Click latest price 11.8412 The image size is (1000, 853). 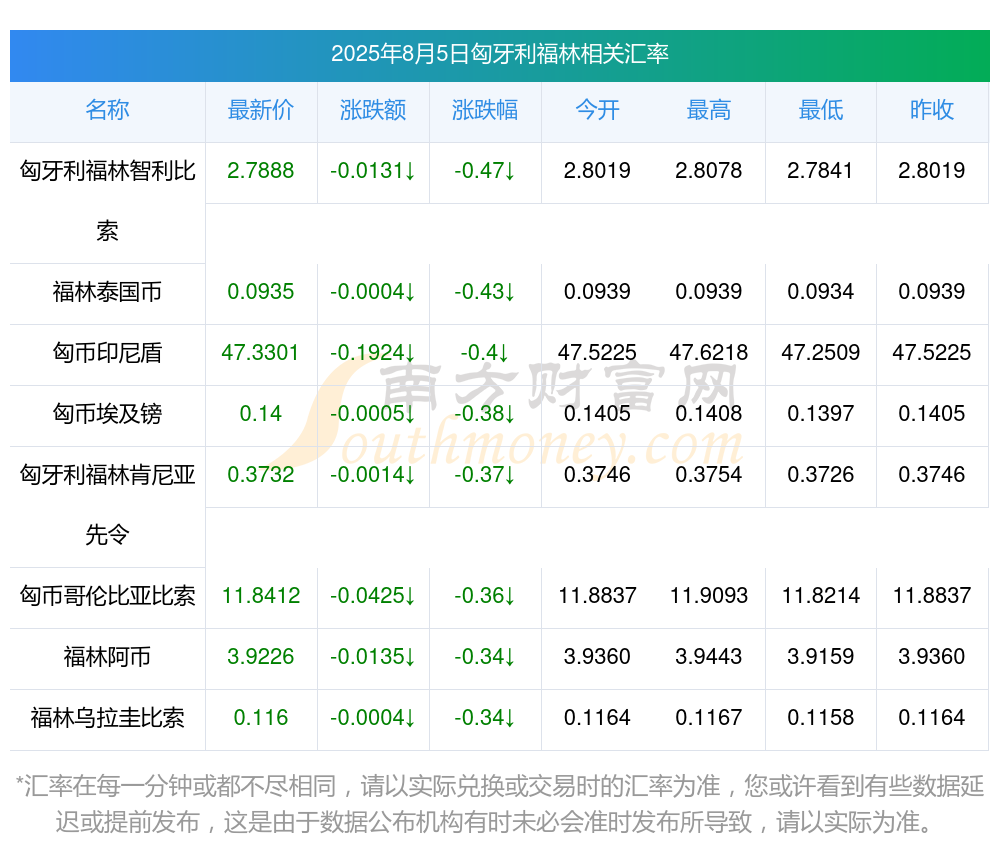pyautogui.click(x=261, y=595)
